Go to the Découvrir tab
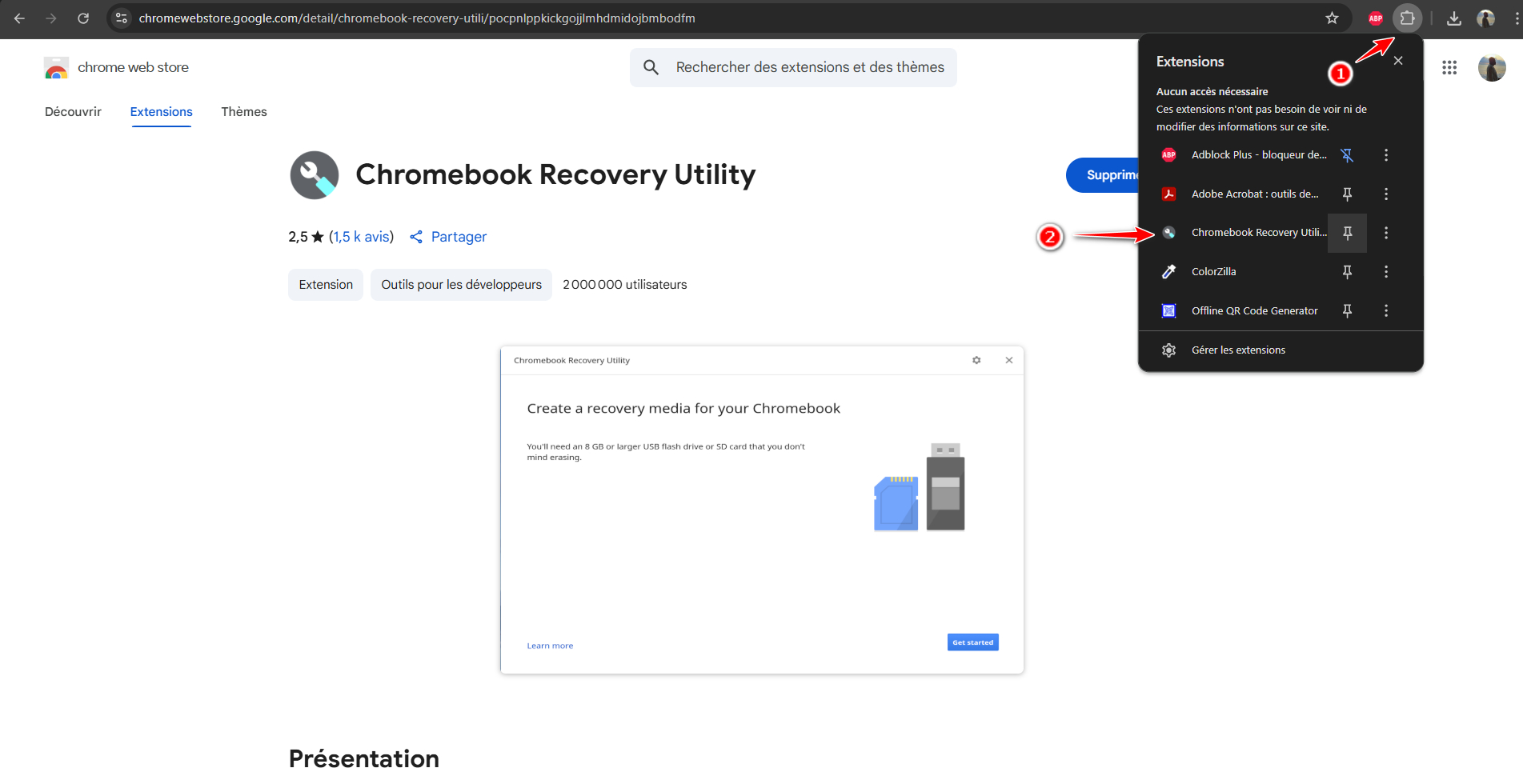 (73, 112)
